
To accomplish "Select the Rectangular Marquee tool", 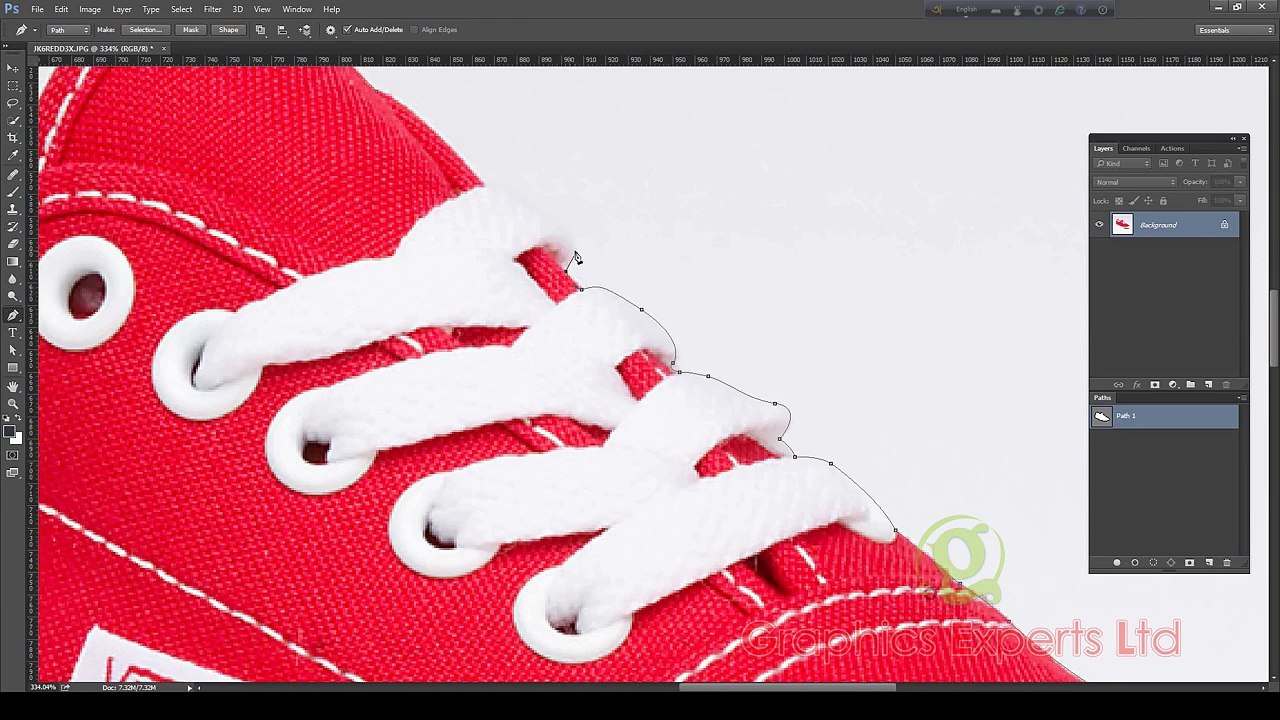I will [13, 85].
